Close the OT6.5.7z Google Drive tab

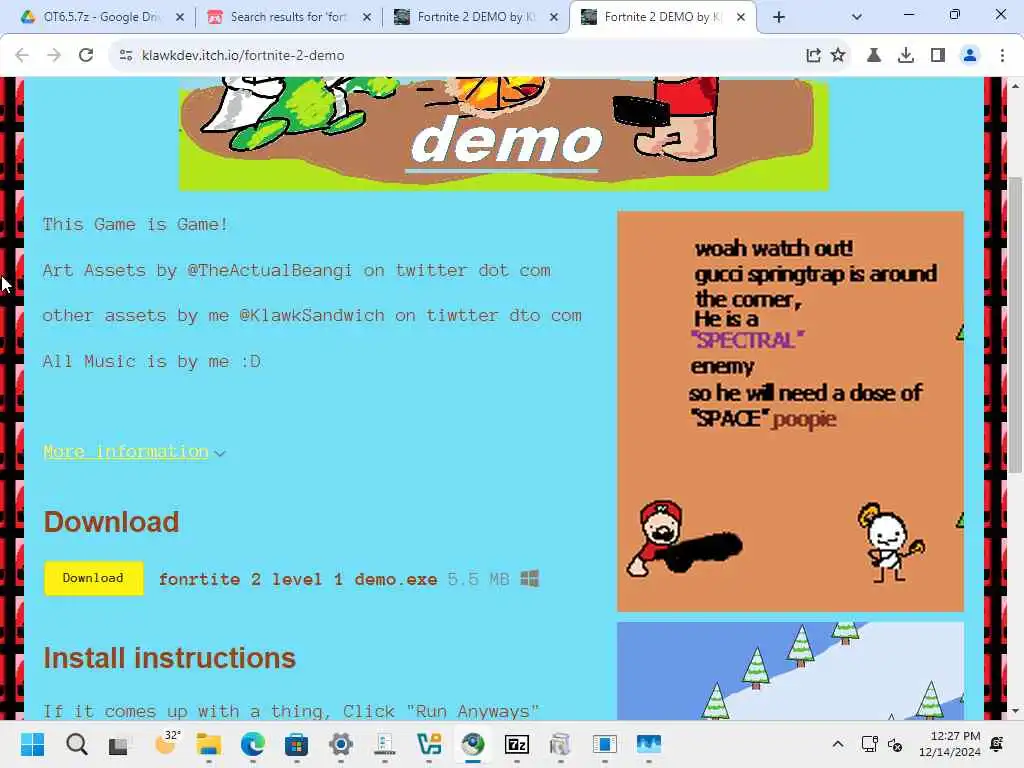180,17
